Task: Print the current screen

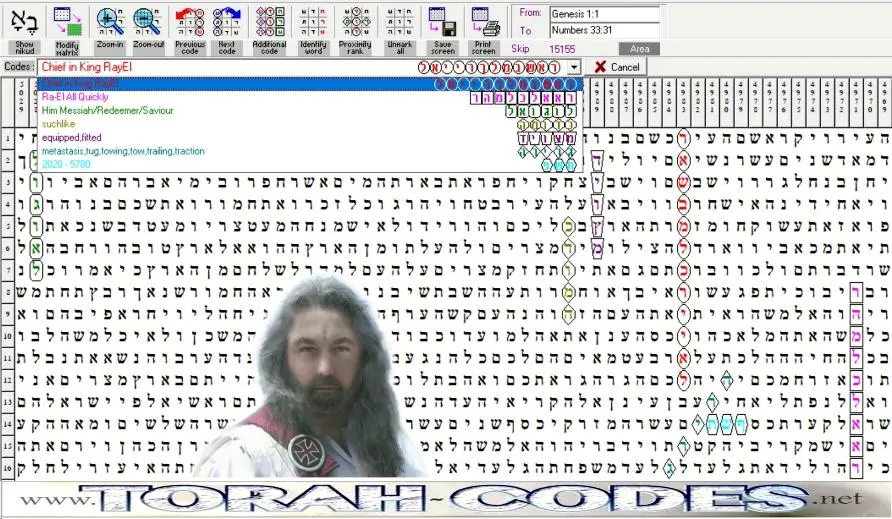Action: (484, 30)
